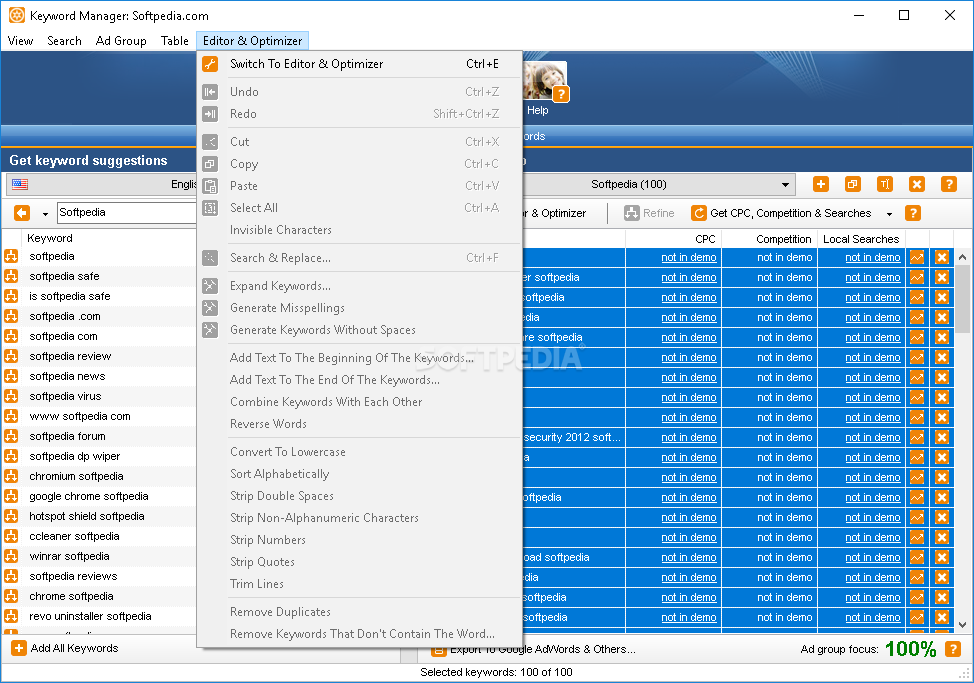The height and width of the screenshot is (683, 974).
Task: Choose Select All menu entry
Action: click(360, 208)
